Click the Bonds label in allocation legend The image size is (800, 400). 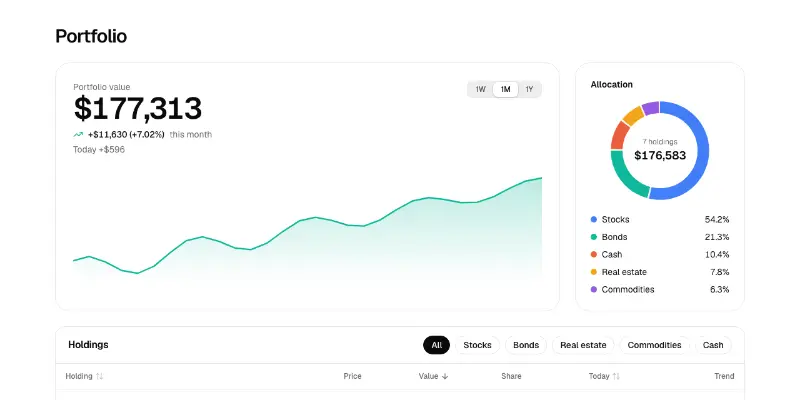coord(614,237)
